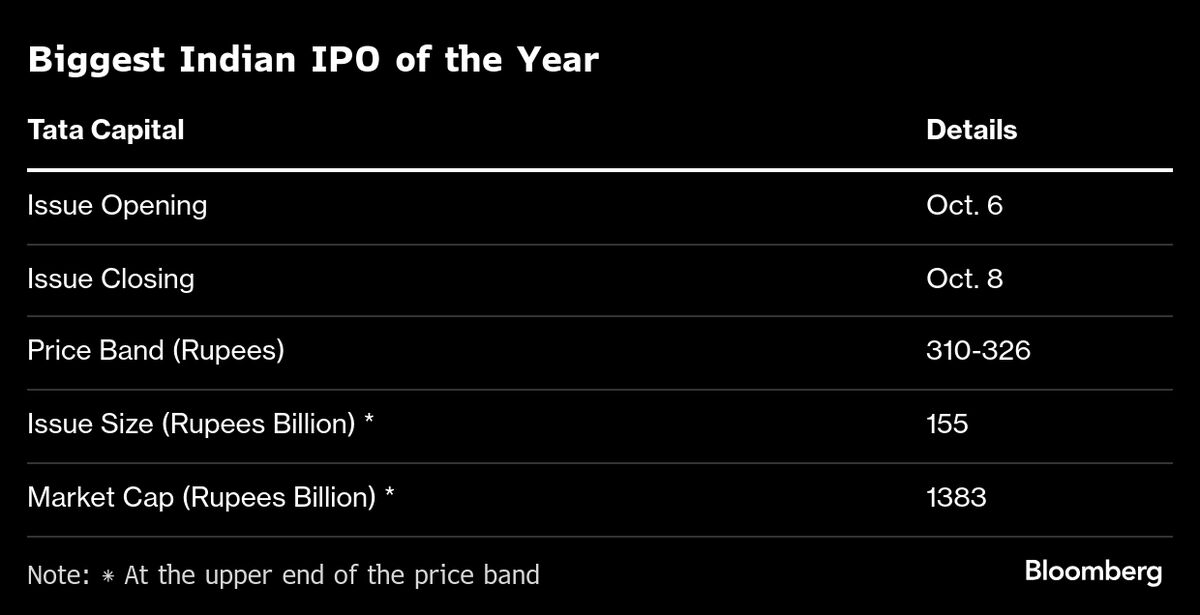This screenshot has width=1200, height=615.
Task: Click the Bloomberg logo
Action: (1093, 572)
